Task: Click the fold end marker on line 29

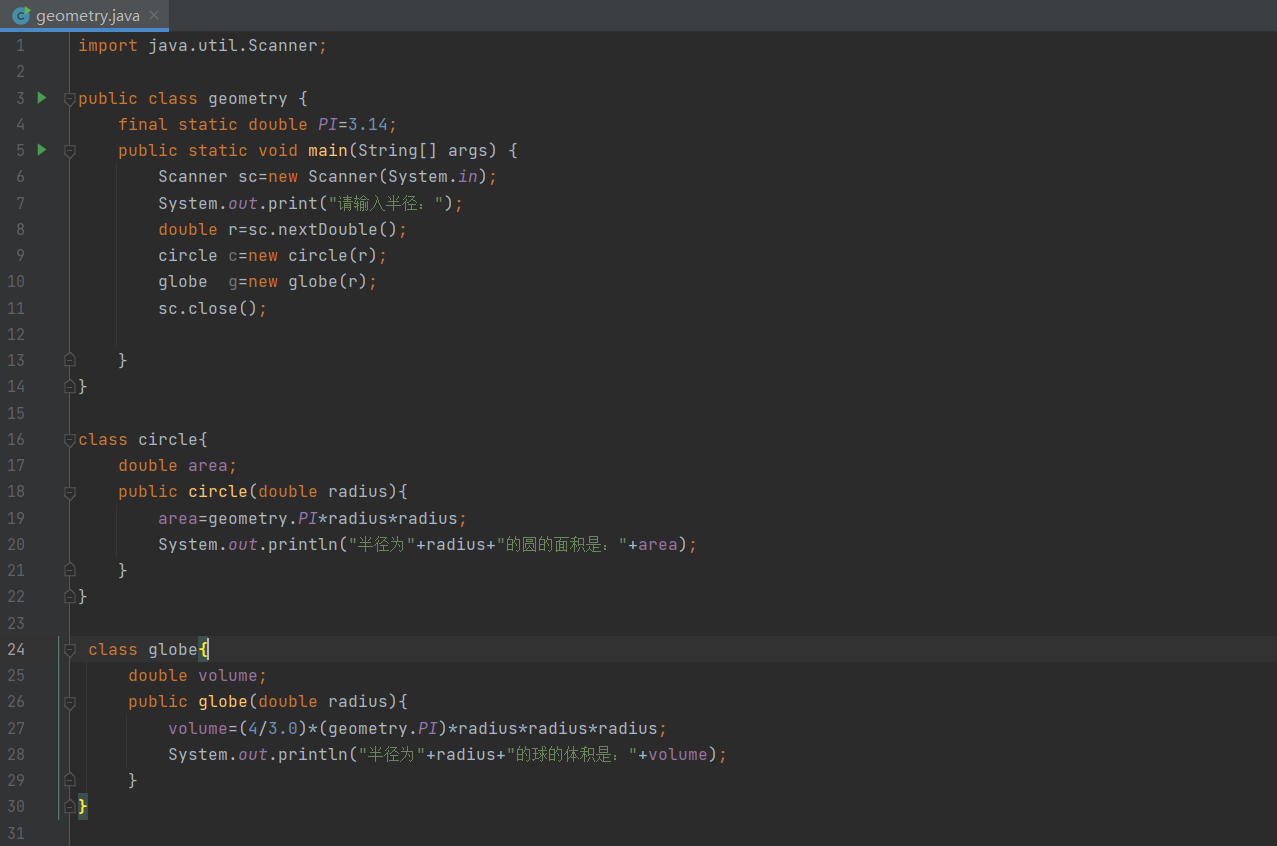Action: coord(69,779)
